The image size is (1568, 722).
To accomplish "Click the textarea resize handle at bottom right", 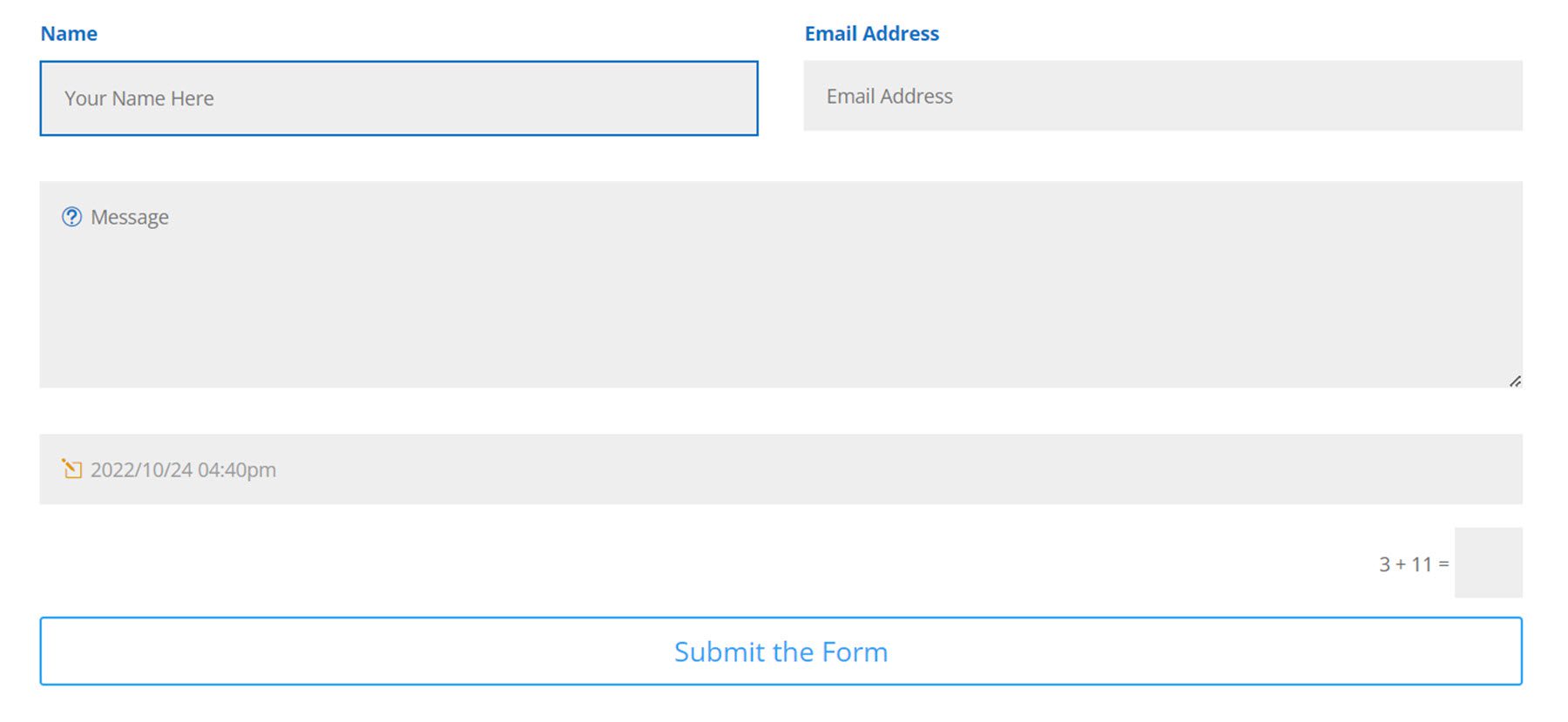I will (x=1516, y=380).
